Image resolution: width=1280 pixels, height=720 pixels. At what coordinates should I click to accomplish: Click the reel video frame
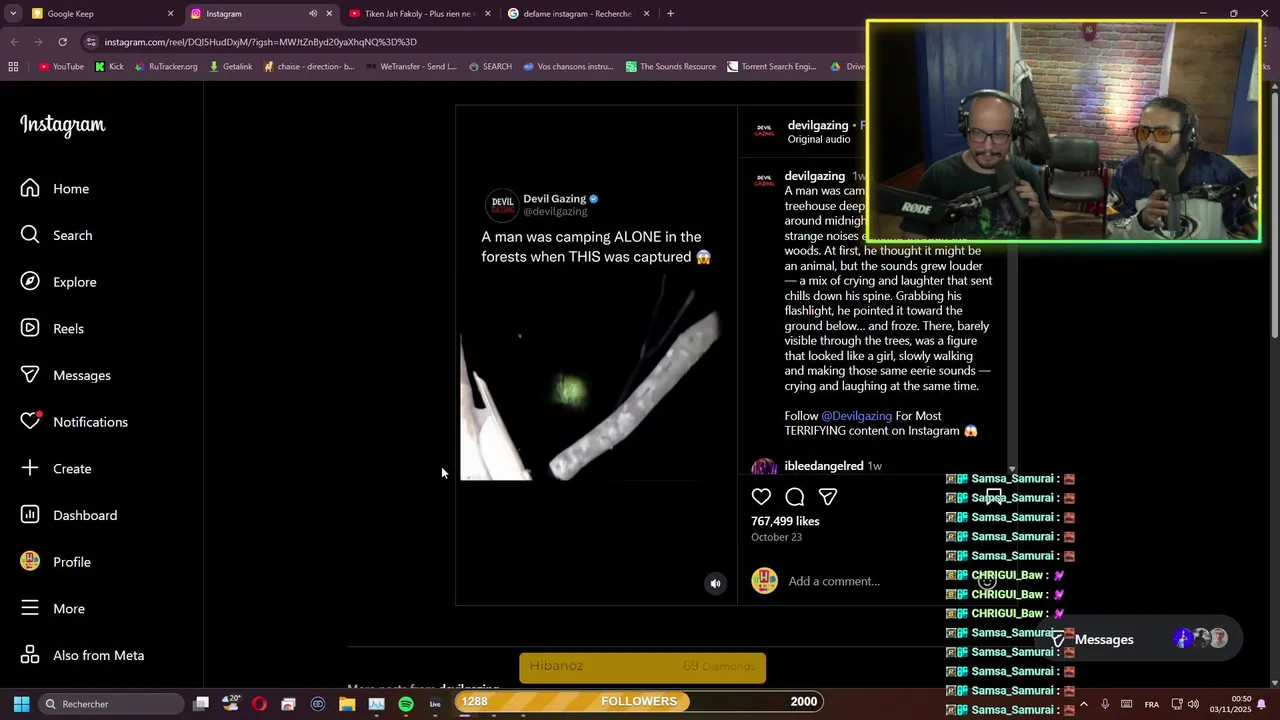click(x=596, y=355)
